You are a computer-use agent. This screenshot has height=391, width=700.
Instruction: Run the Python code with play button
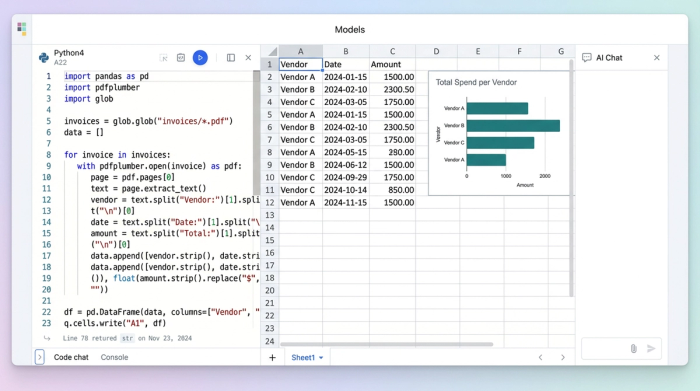pos(200,58)
